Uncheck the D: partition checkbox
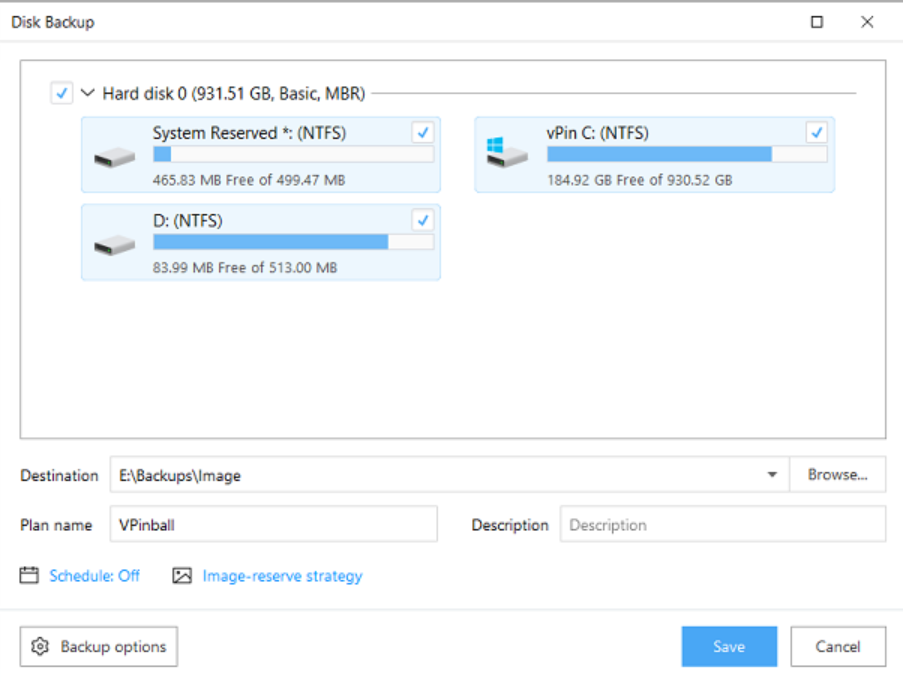 tap(423, 220)
